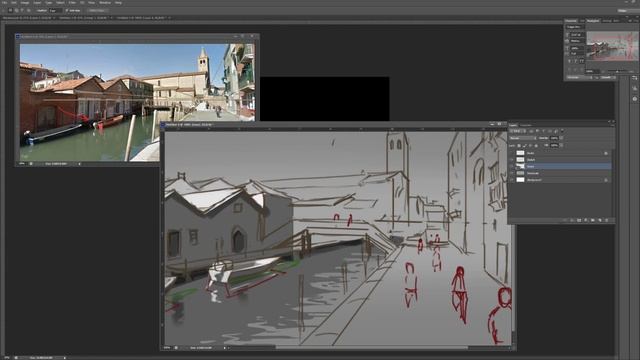640x360 pixels.
Task: Click the layer Fill value field
Action: [554, 145]
